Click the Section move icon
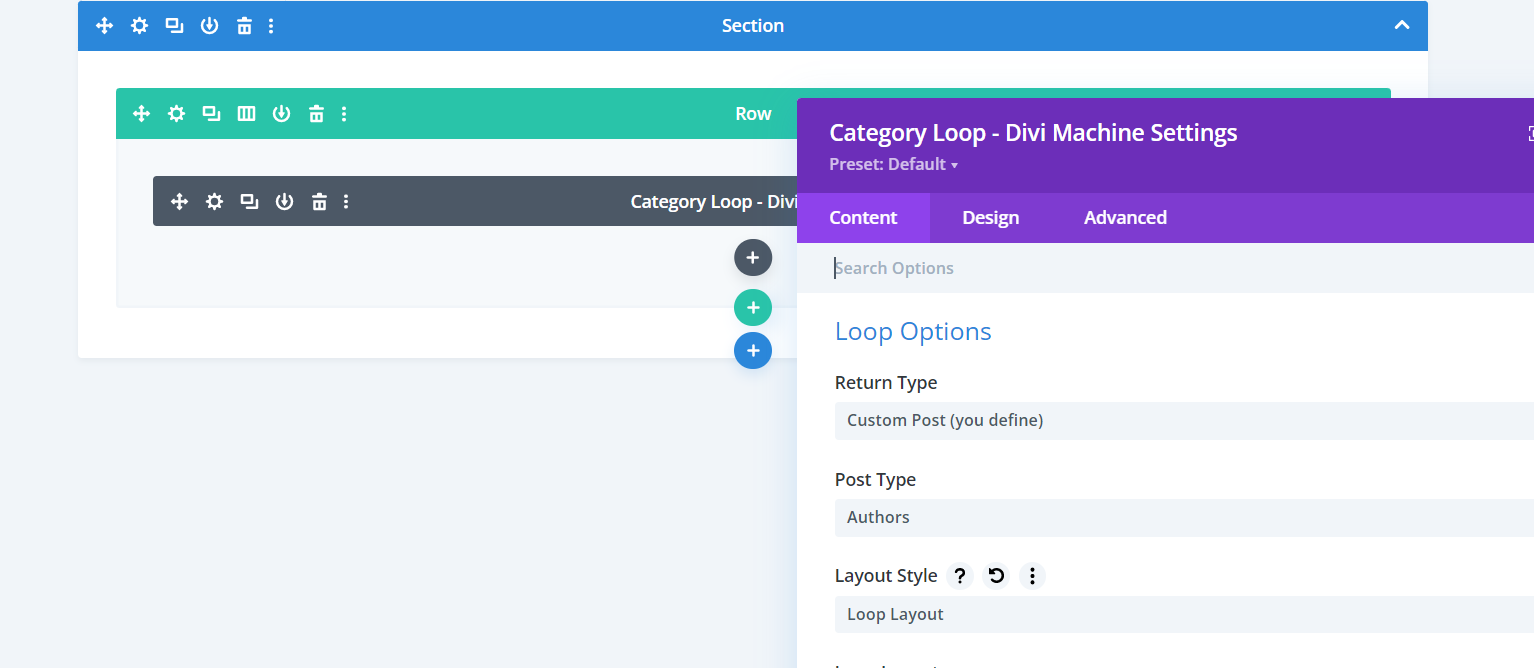 105,26
